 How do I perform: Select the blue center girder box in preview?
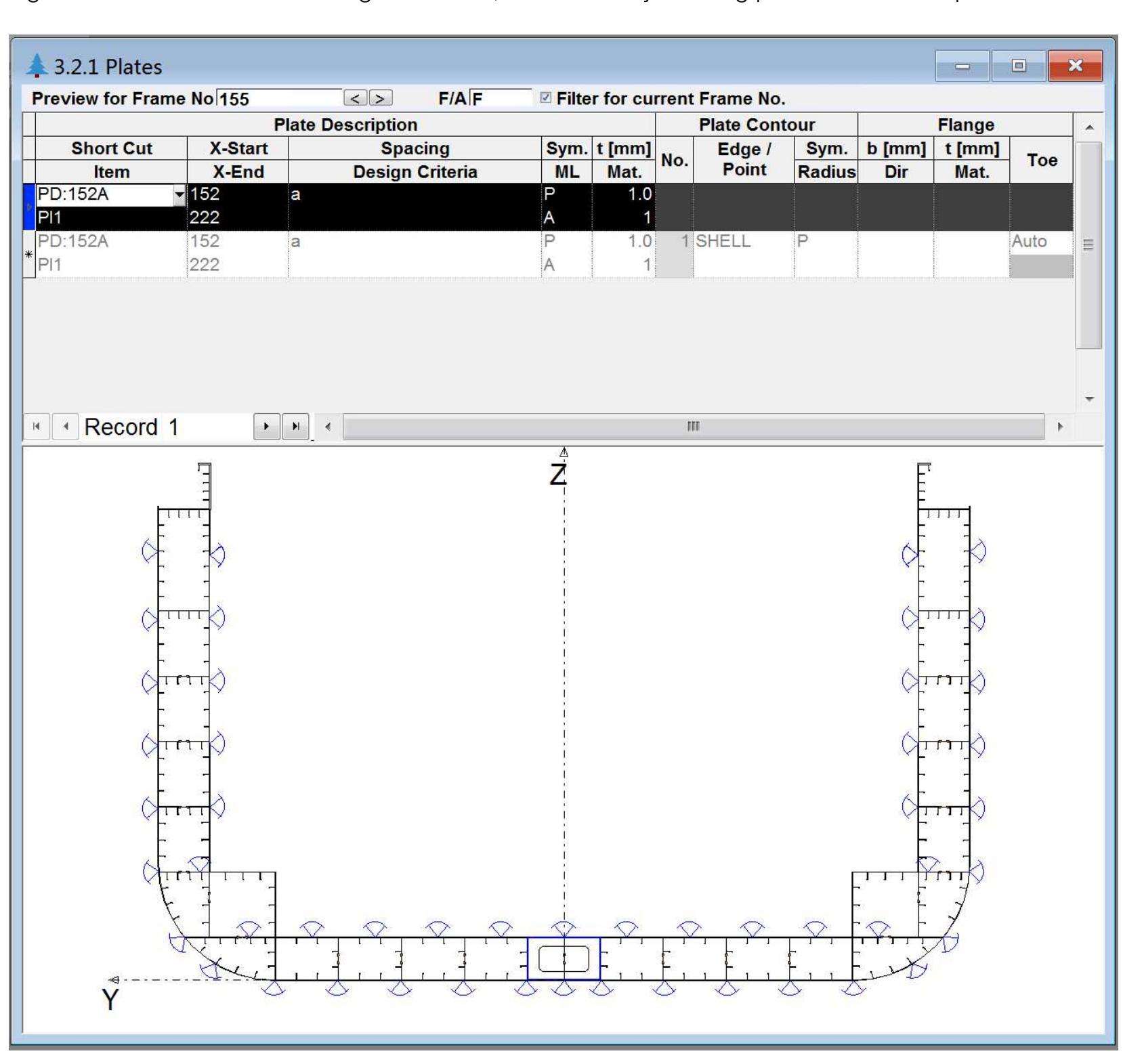coord(564,958)
